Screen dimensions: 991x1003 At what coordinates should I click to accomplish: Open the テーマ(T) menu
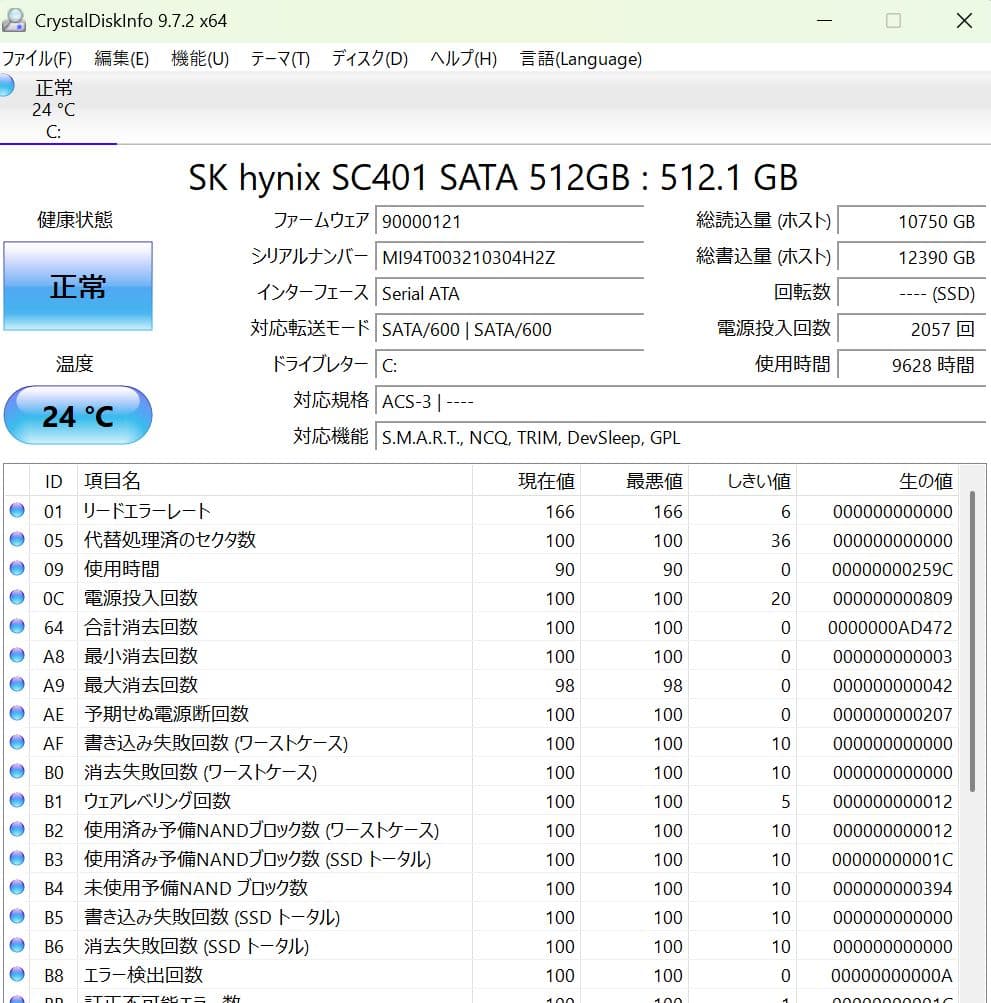pyautogui.click(x=279, y=59)
